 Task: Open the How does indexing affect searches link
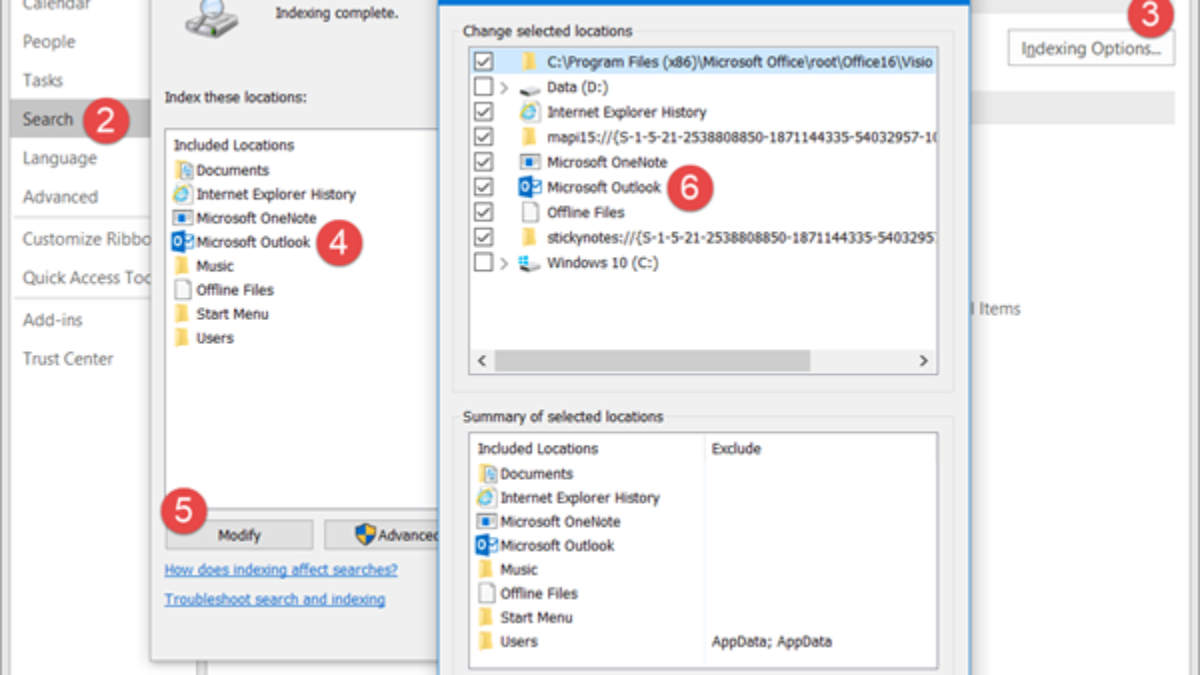pyautogui.click(x=281, y=570)
